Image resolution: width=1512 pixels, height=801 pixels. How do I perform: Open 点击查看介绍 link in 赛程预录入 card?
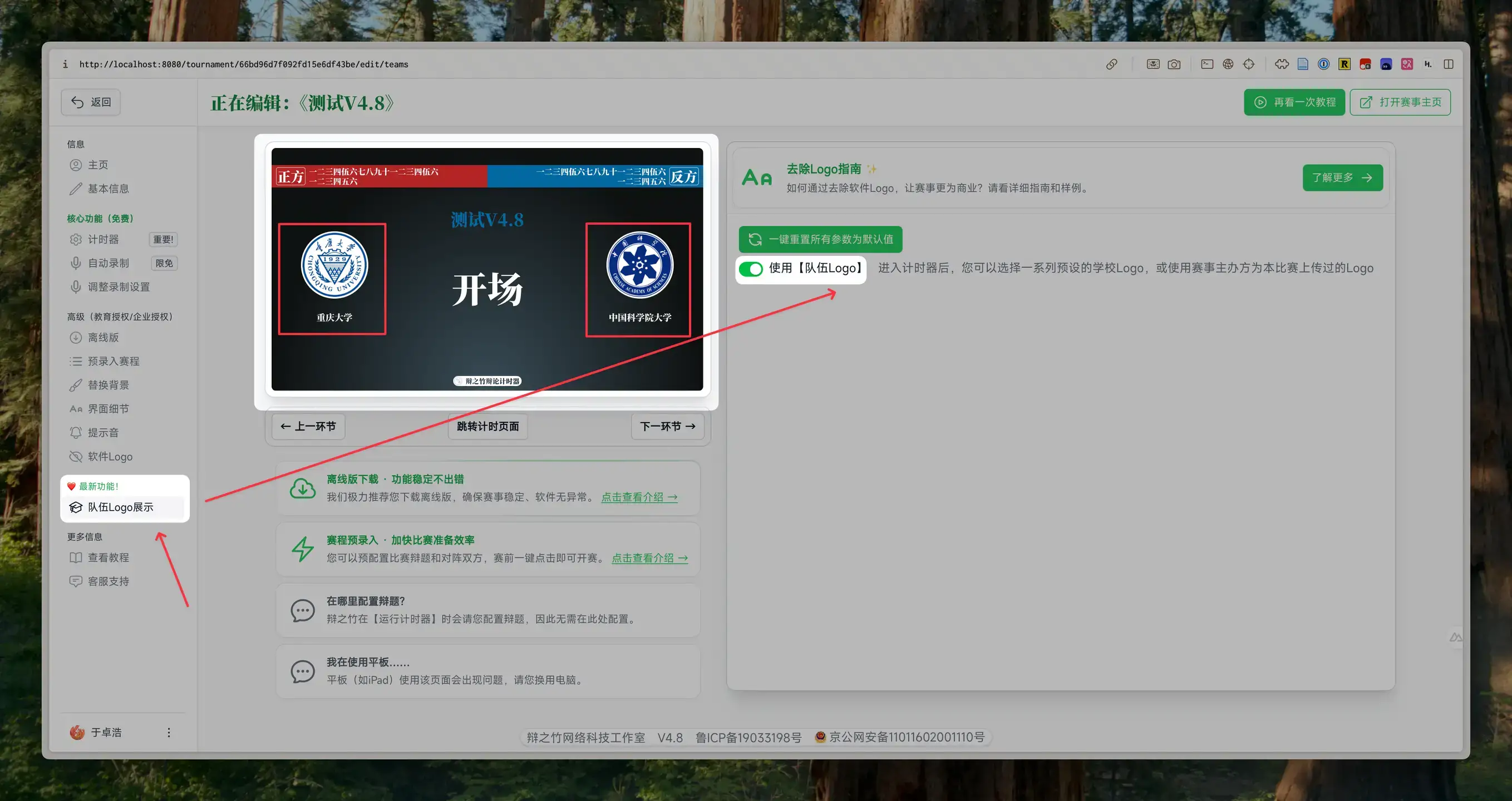[x=650, y=558]
